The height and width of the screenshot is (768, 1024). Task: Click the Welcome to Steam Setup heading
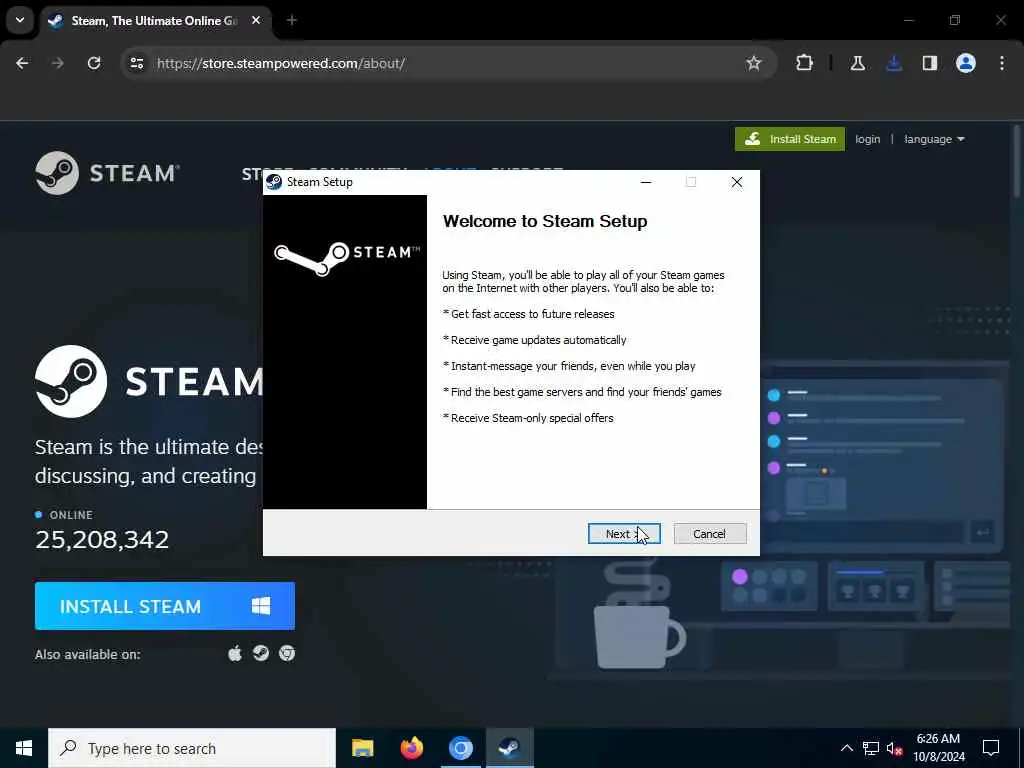[x=545, y=221]
